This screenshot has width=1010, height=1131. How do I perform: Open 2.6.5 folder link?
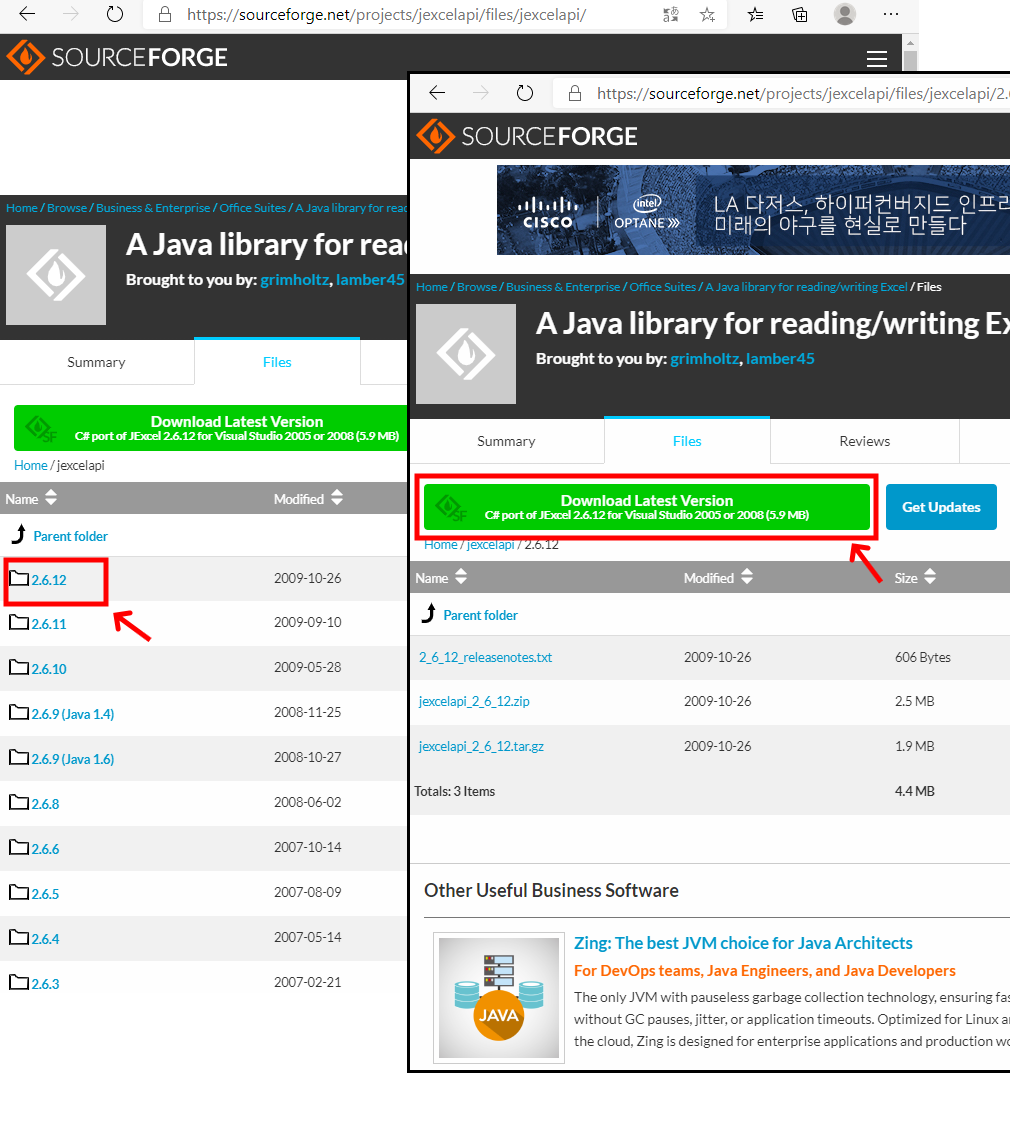[x=45, y=894]
